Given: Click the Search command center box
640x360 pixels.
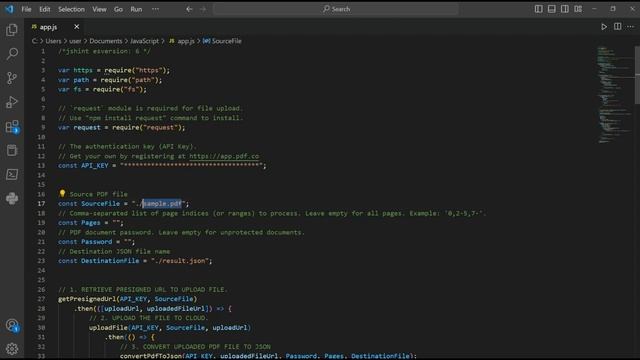Looking at the screenshot, I should 336,9.
